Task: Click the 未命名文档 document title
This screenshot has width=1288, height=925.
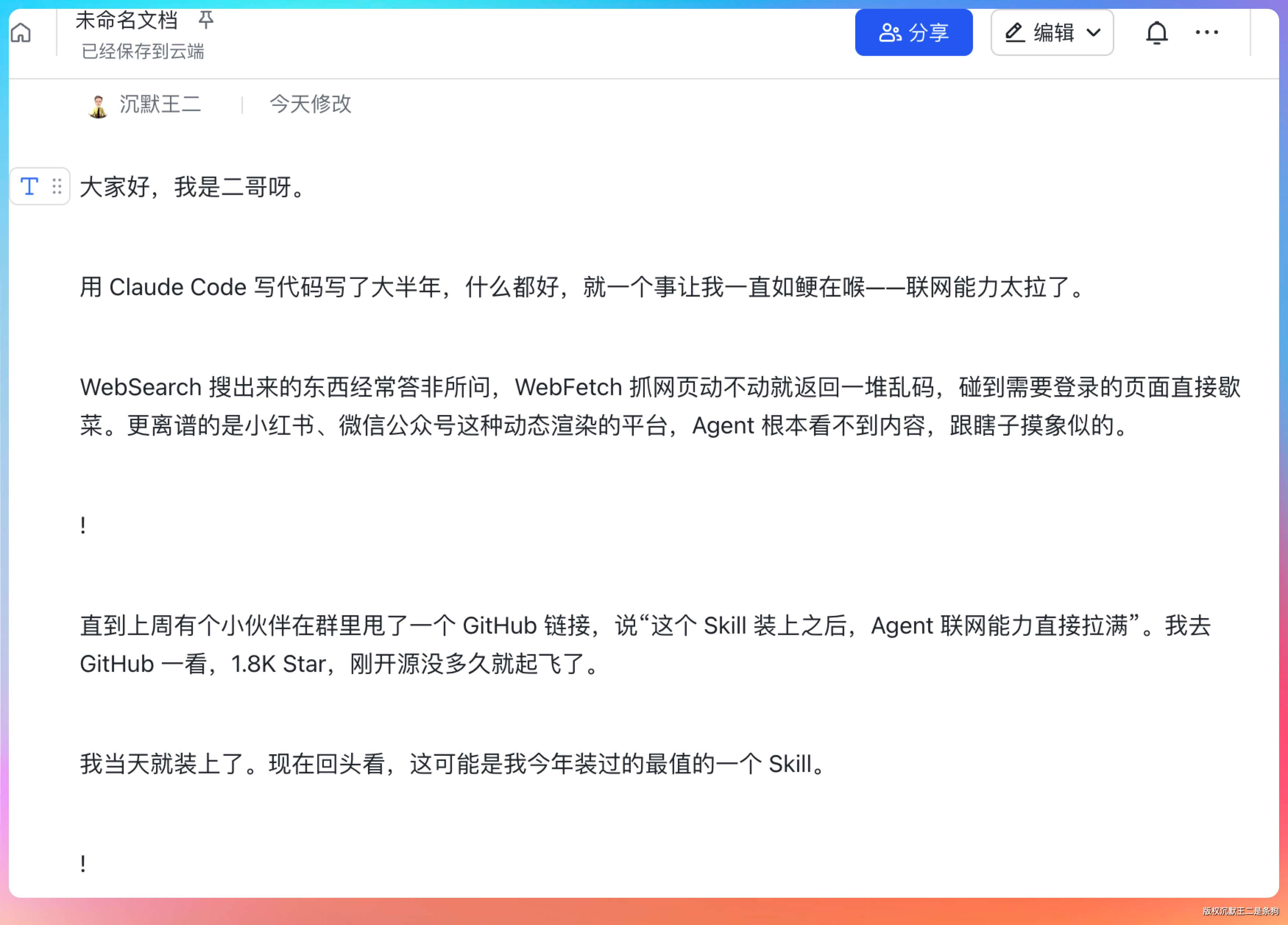Action: (x=127, y=21)
